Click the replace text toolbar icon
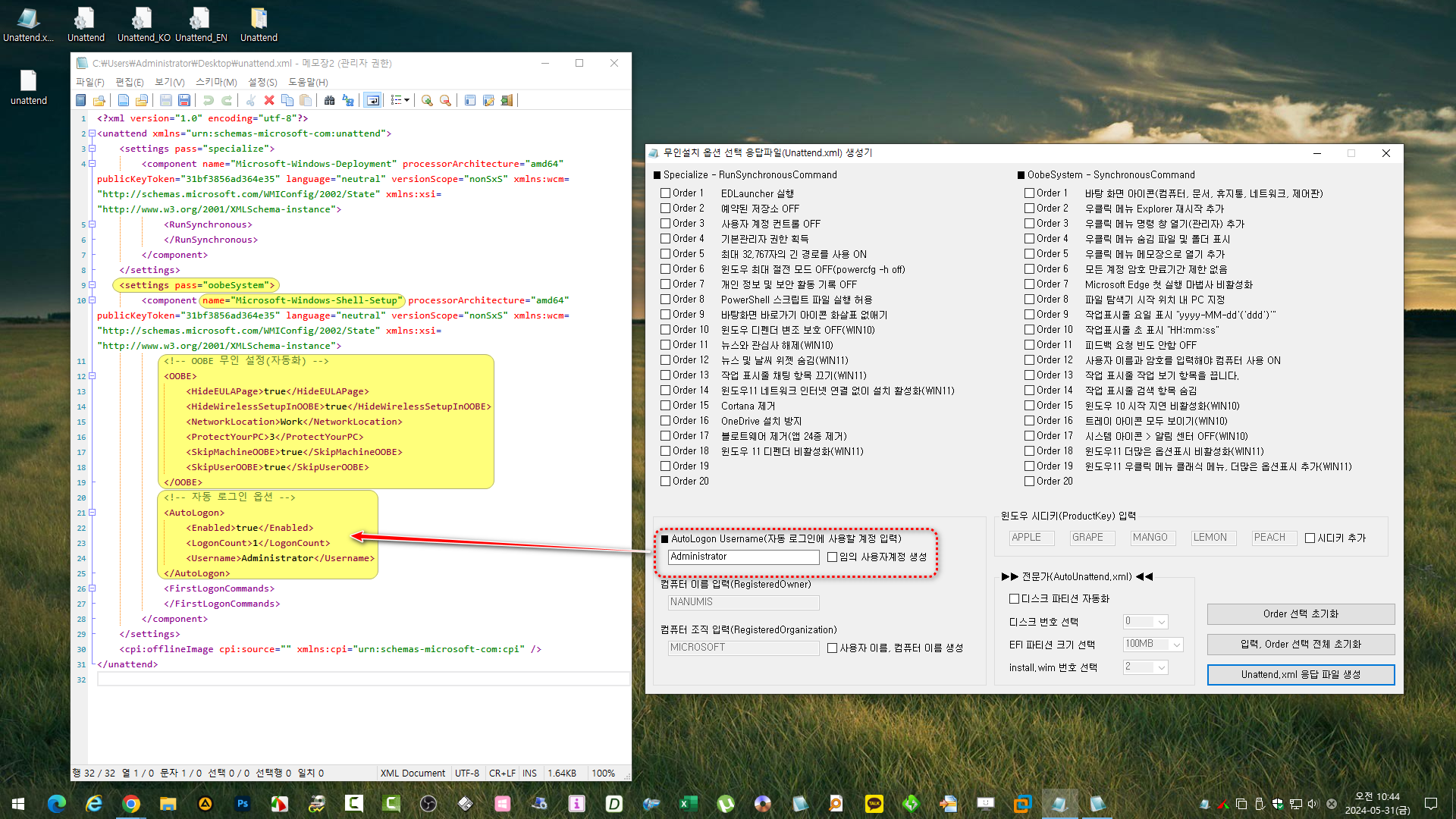Viewport: 1456px width, 819px height. point(348,100)
